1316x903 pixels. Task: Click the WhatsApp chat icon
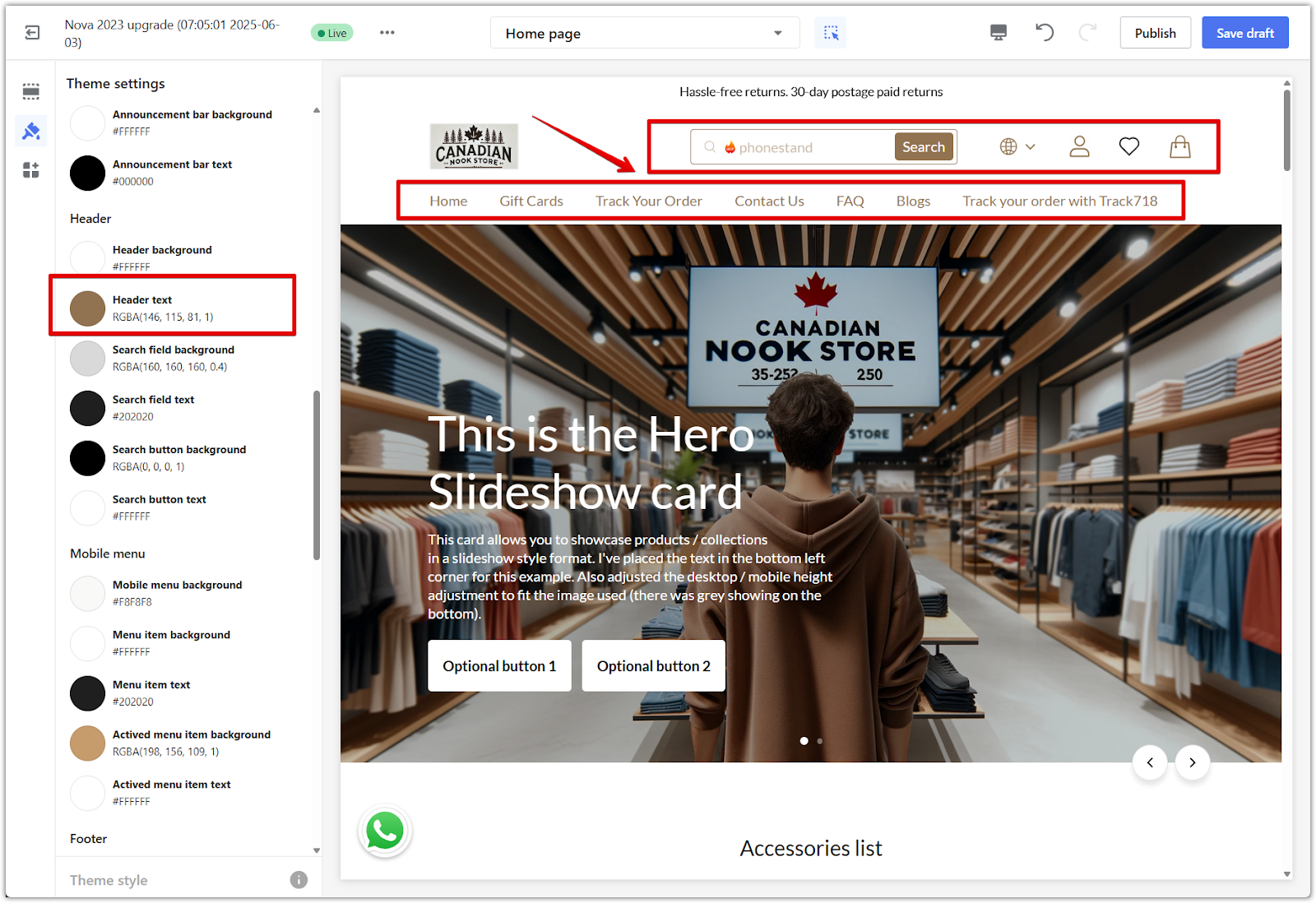pyautogui.click(x=385, y=831)
